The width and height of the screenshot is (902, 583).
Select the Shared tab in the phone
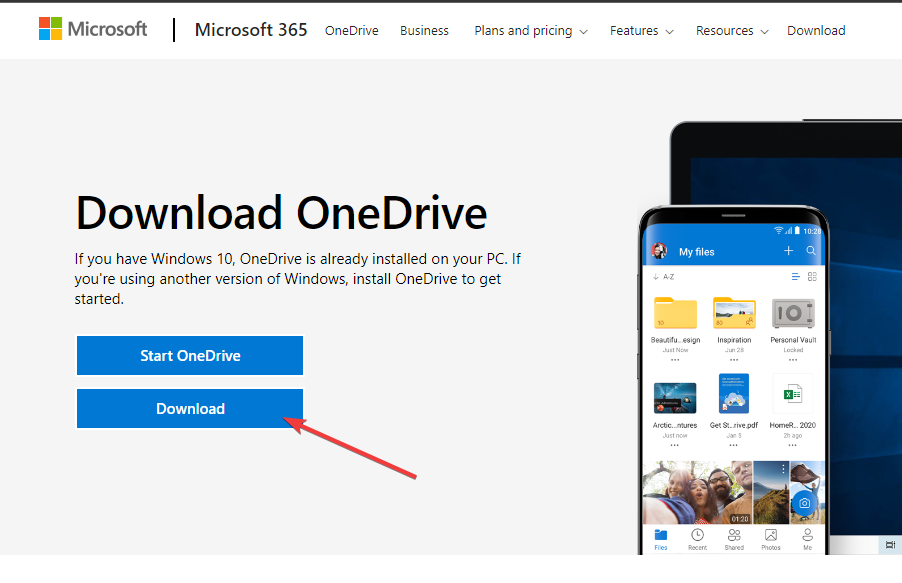734,539
